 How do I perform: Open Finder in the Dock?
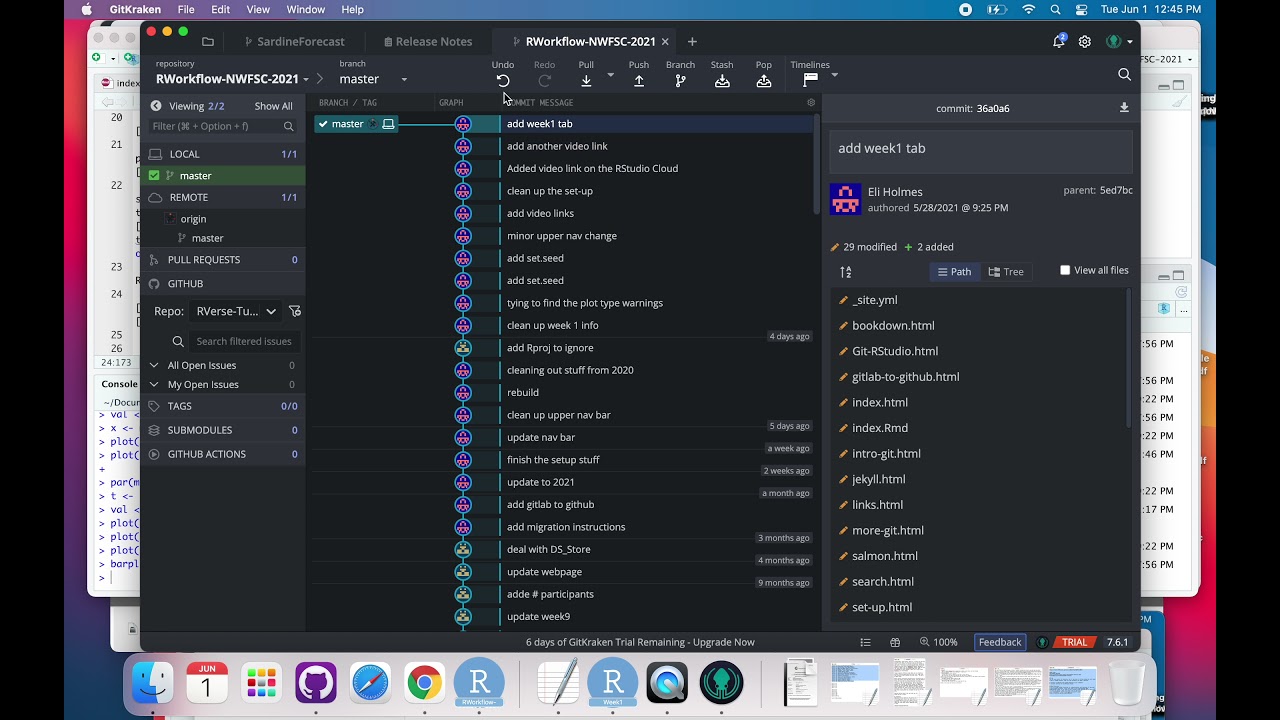(x=153, y=684)
